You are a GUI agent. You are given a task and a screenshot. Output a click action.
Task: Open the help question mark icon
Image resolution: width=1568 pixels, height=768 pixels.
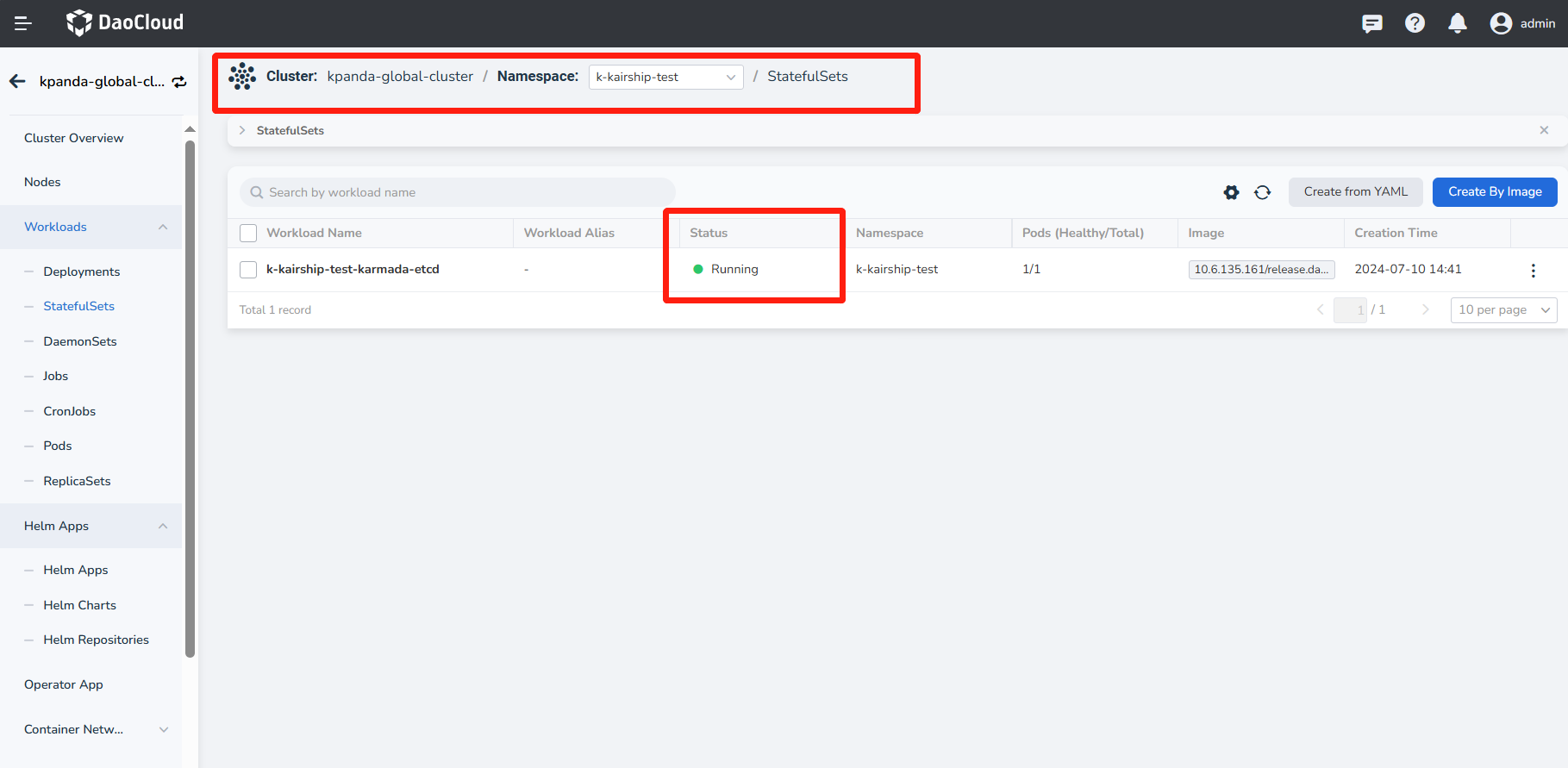point(1415,23)
